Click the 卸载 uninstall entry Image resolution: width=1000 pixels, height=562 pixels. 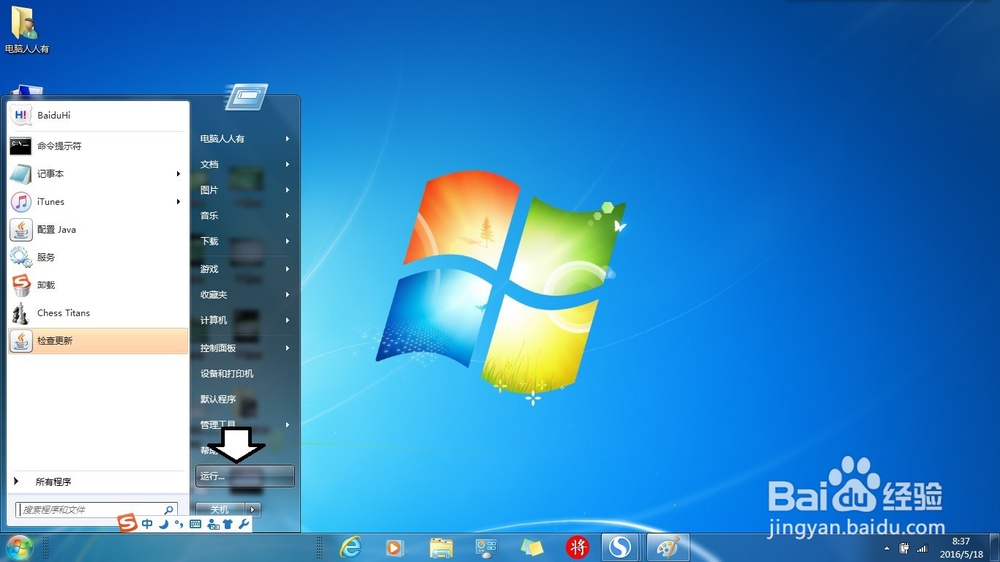98,285
